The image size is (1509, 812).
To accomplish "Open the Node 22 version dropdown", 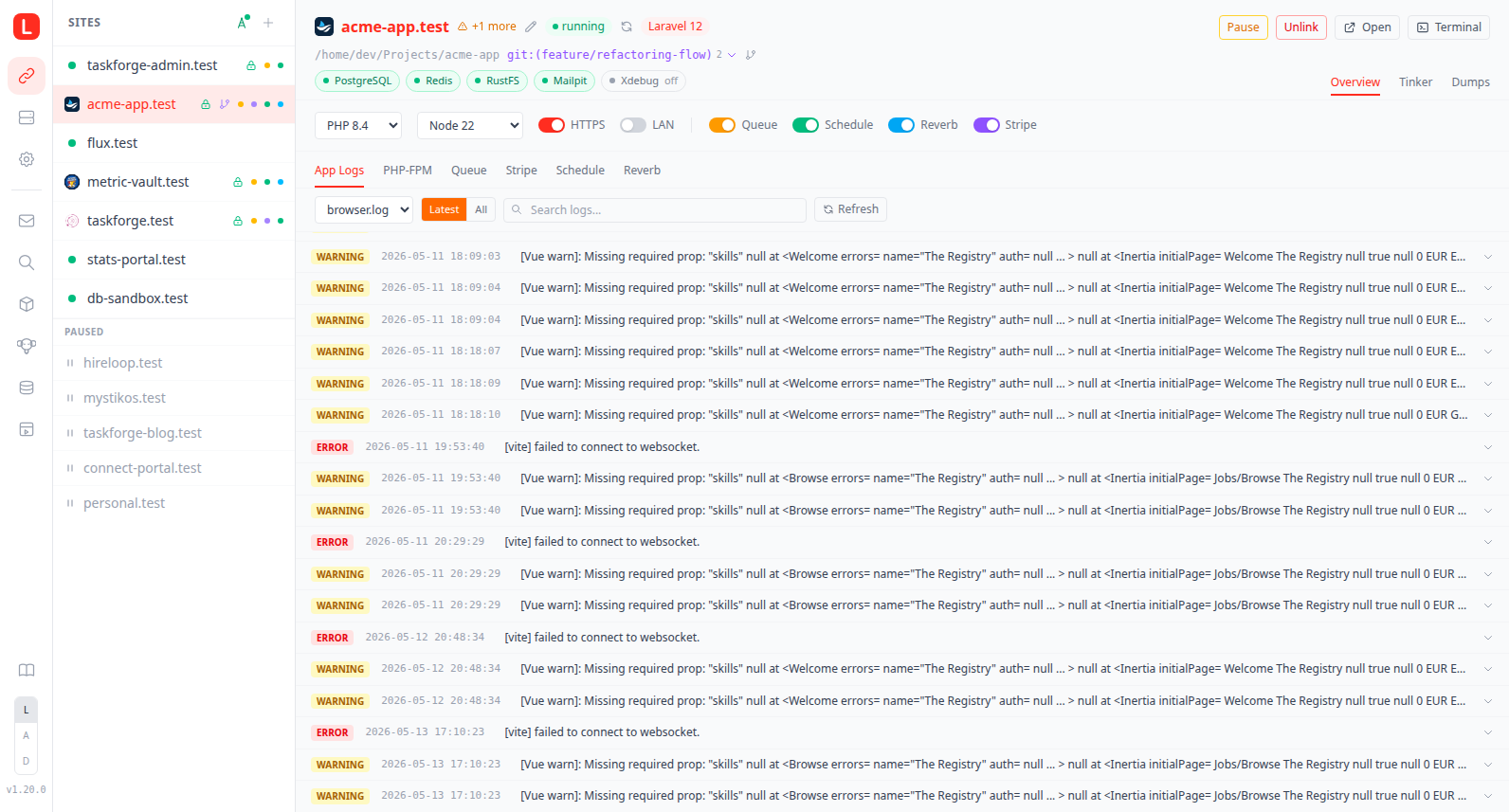I will tap(470, 125).
